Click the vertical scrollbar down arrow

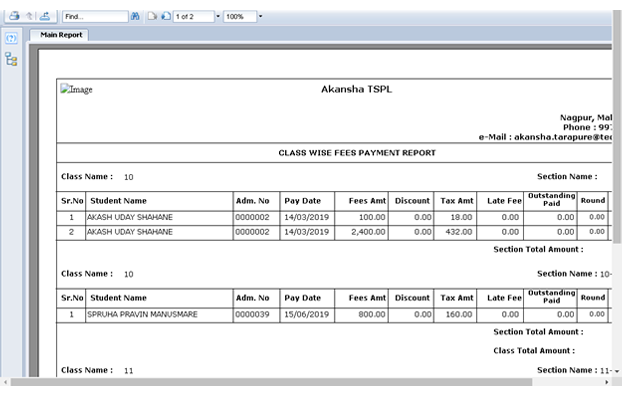(x=617, y=371)
